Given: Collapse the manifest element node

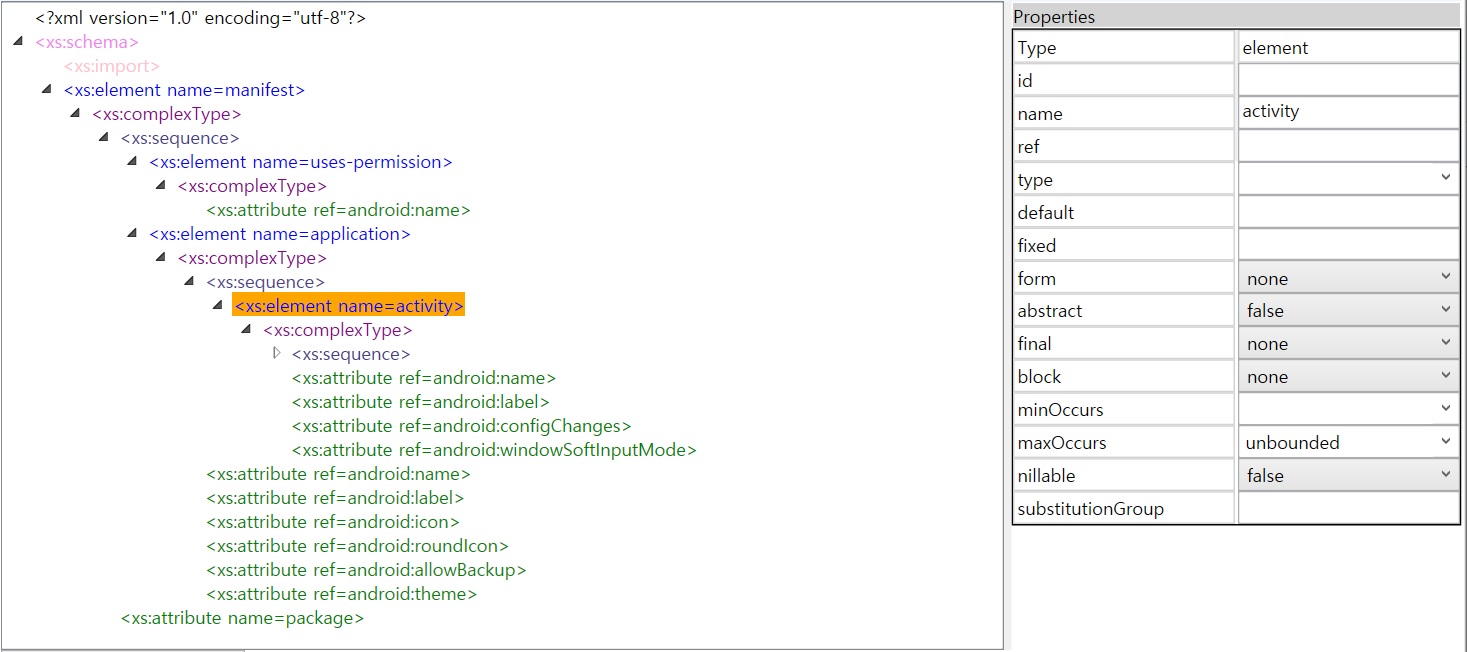Looking at the screenshot, I should click(46, 90).
